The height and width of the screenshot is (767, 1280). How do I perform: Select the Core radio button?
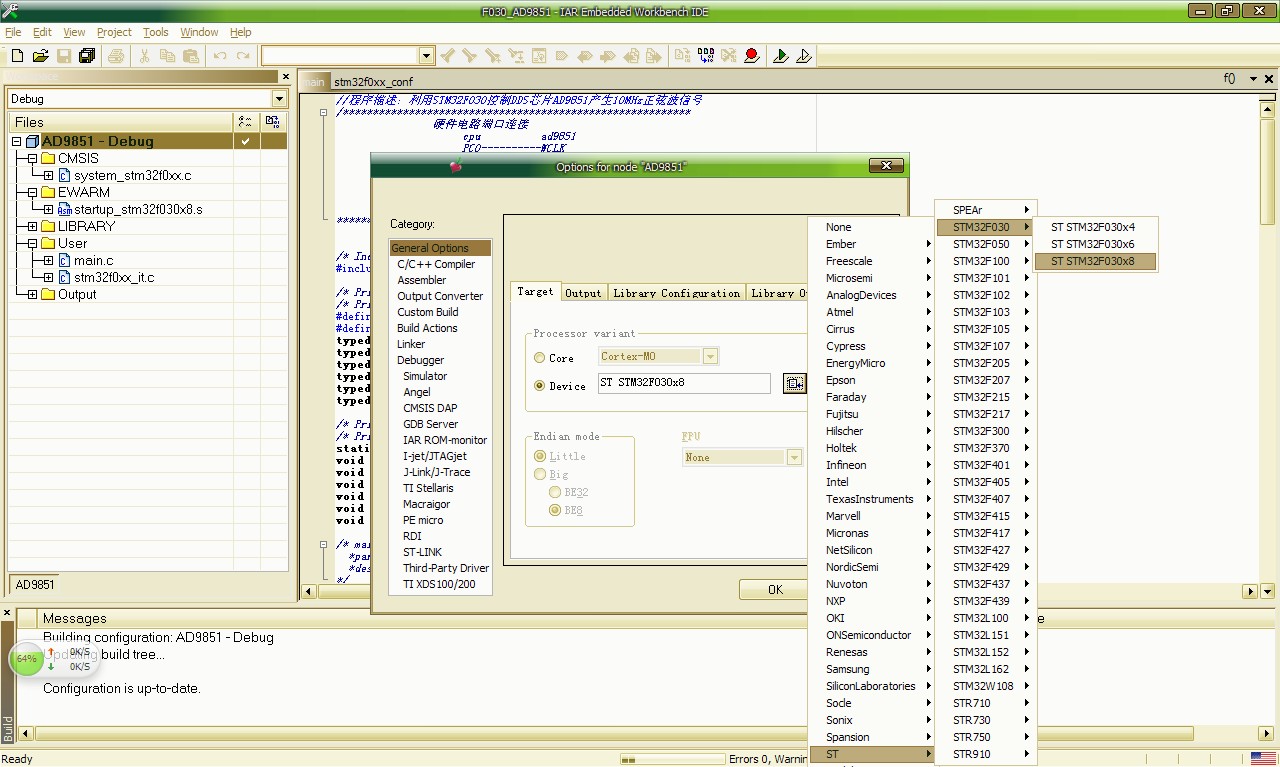tap(540, 357)
